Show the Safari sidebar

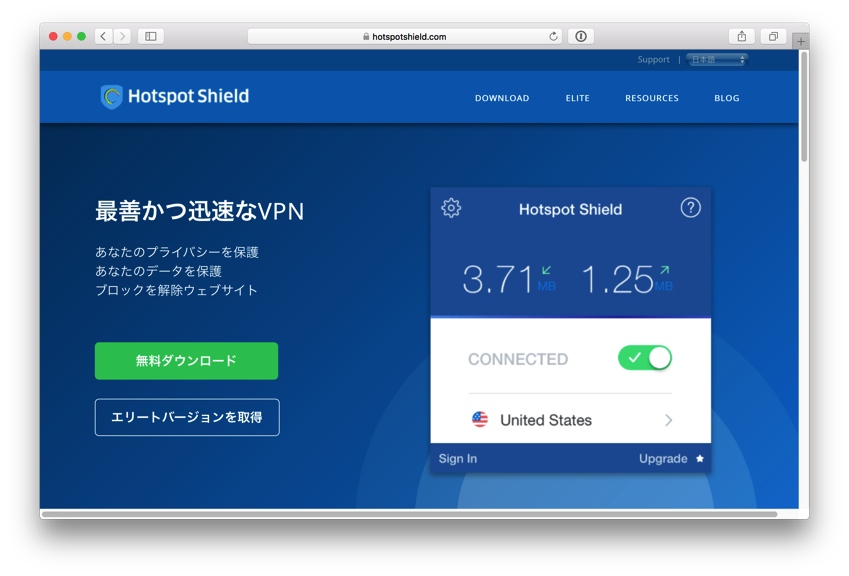click(x=151, y=36)
